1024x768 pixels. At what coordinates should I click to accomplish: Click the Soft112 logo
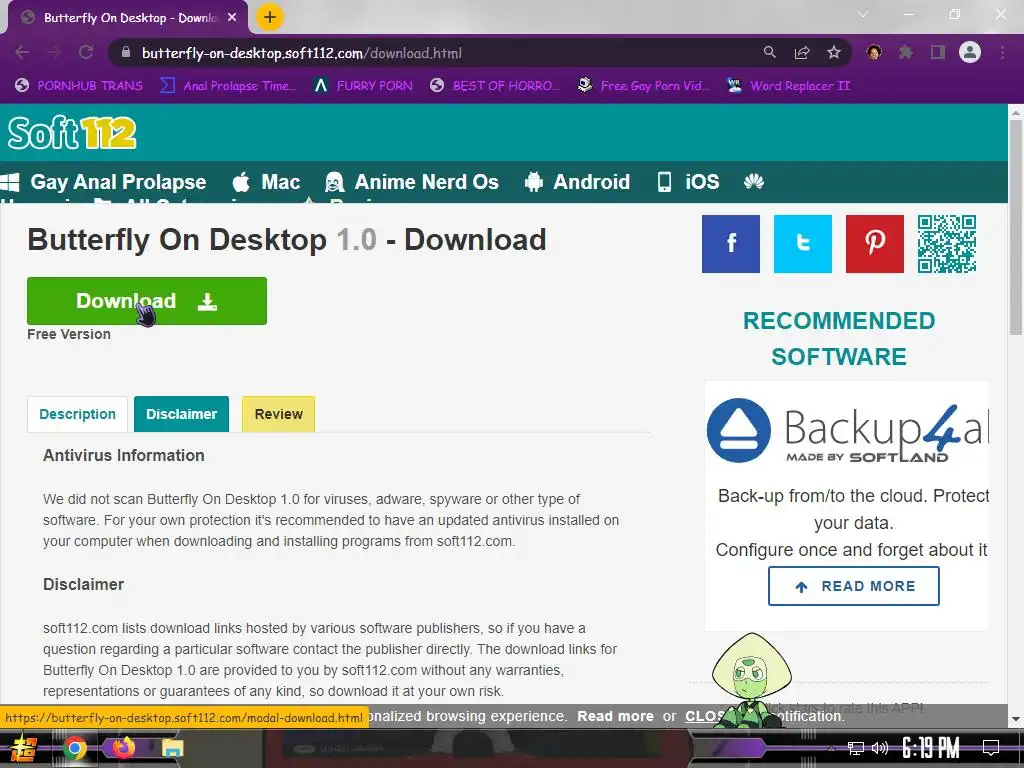click(x=72, y=133)
